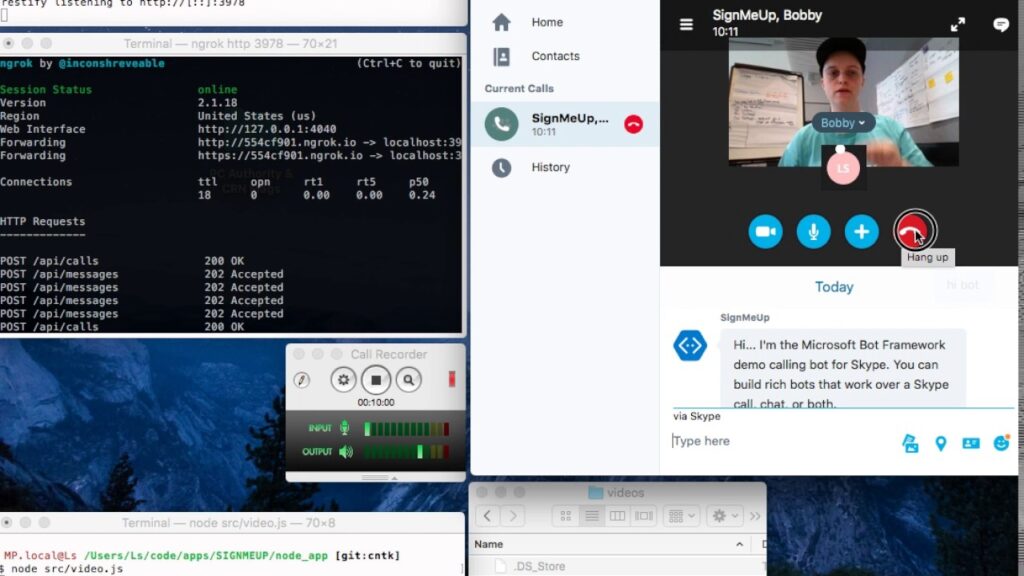
Task: Switch Finder to column view
Action: pyautogui.click(x=617, y=516)
